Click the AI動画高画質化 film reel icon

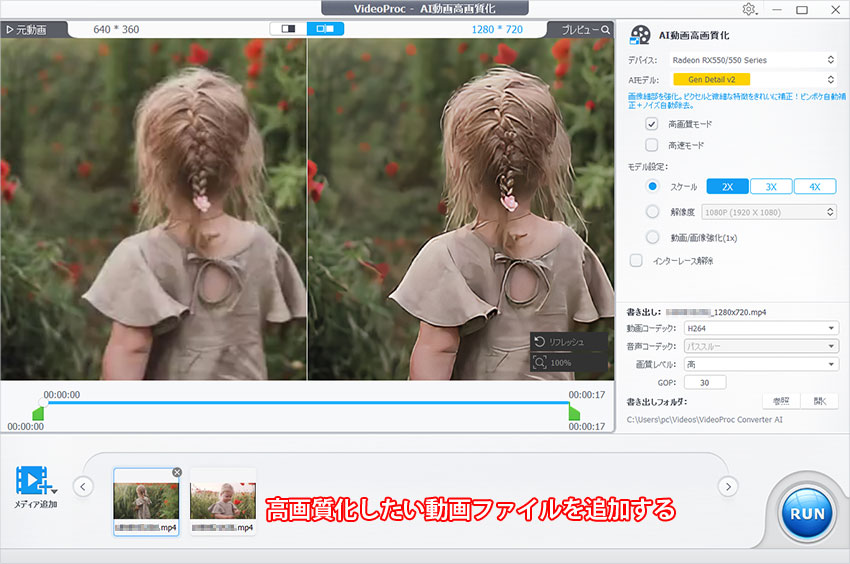pos(640,35)
